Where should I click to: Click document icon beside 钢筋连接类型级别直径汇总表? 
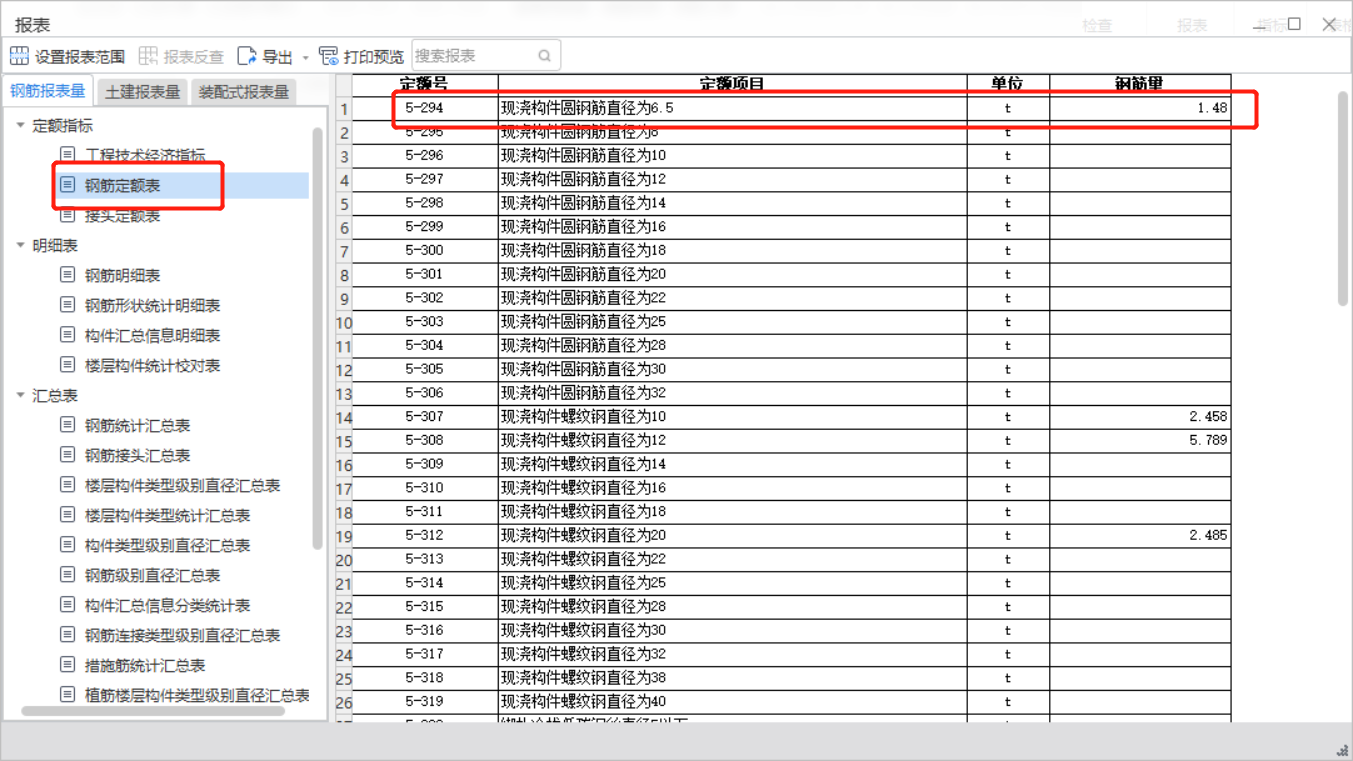[67, 634]
